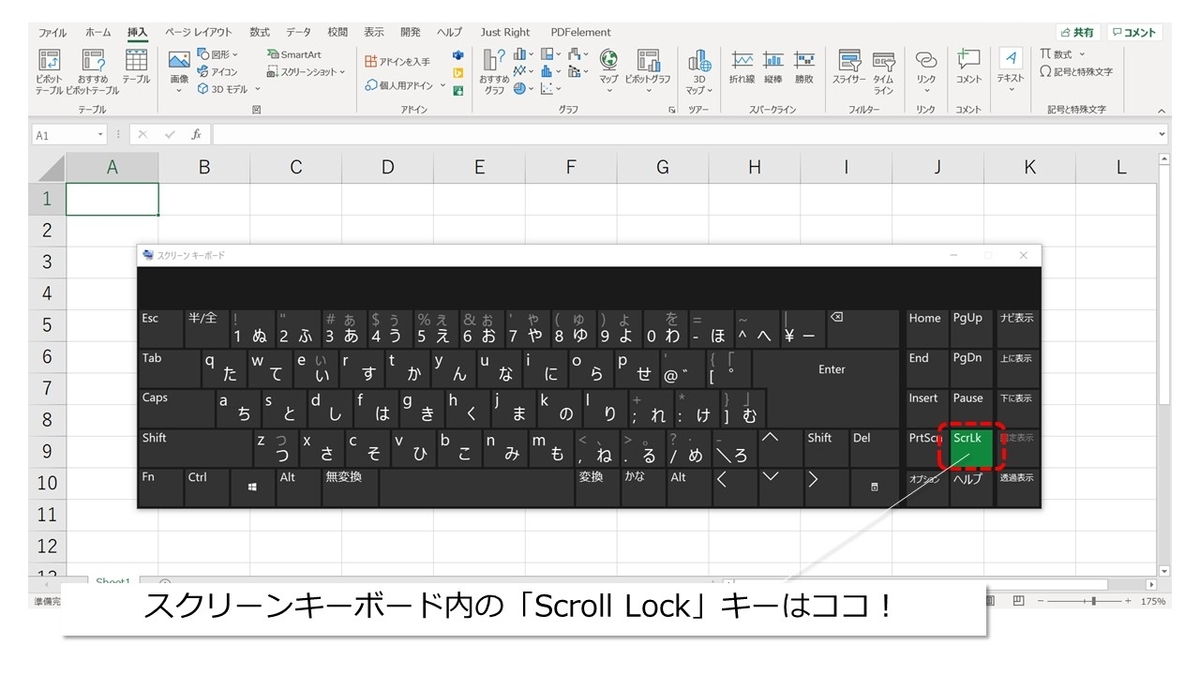Switch to the データ tab

click(x=298, y=32)
